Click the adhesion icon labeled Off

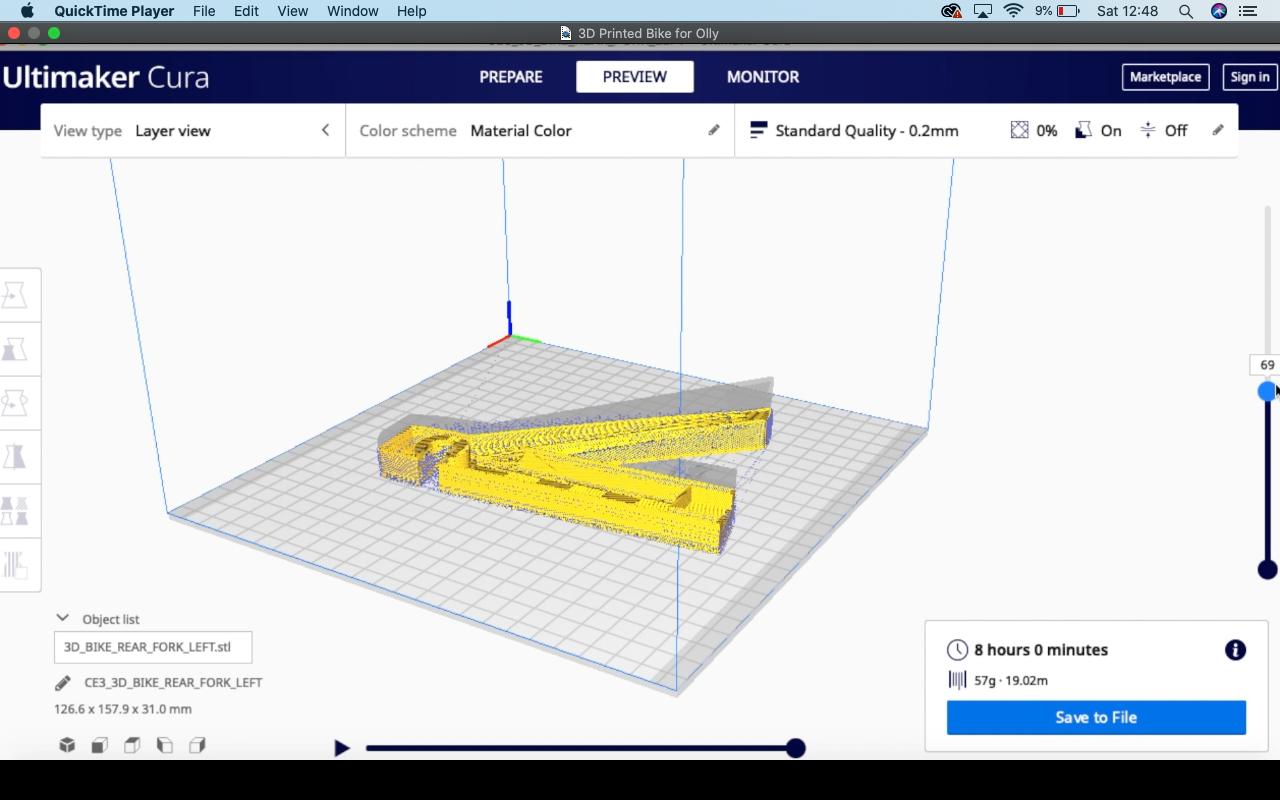tap(1148, 130)
